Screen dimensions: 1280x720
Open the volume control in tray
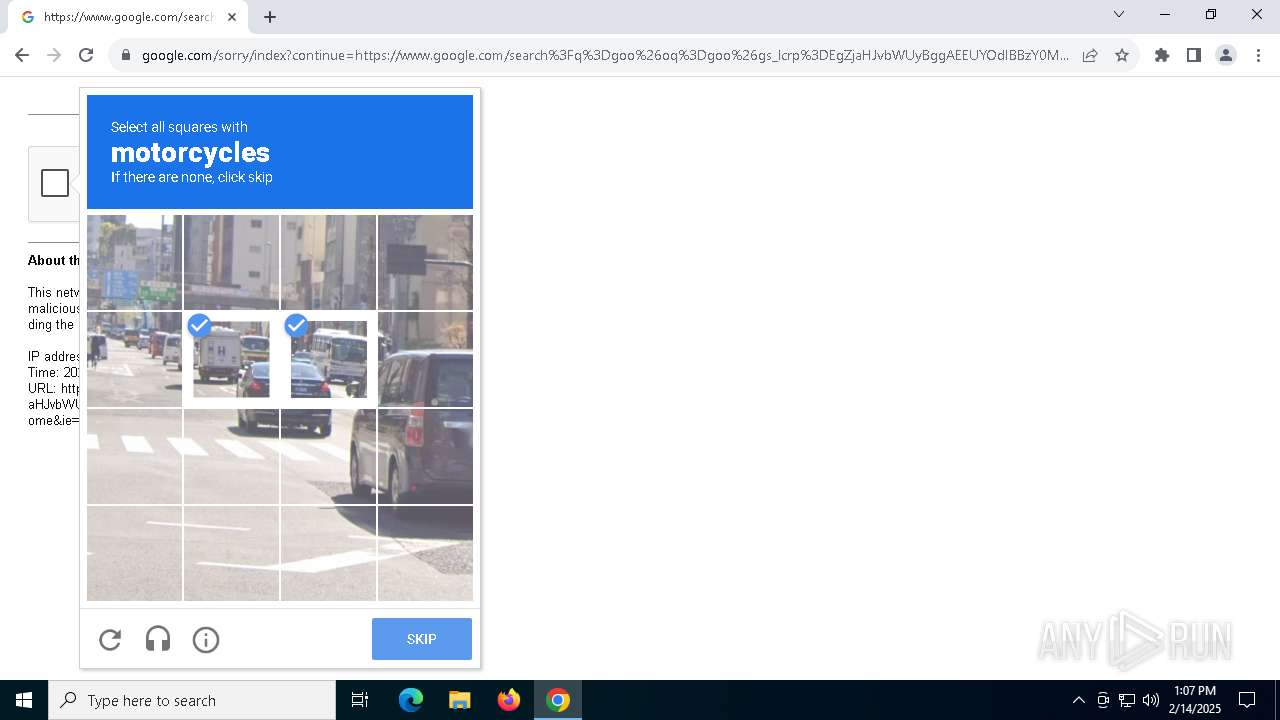1151,700
